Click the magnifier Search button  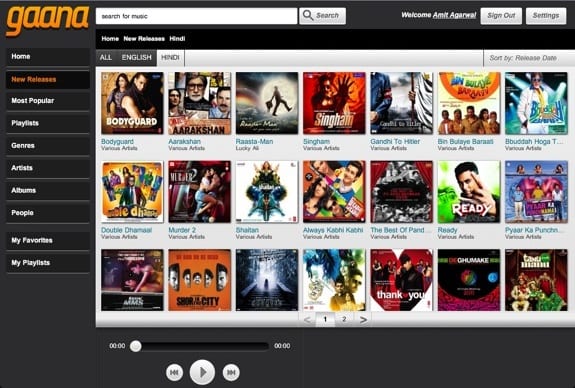(322, 16)
